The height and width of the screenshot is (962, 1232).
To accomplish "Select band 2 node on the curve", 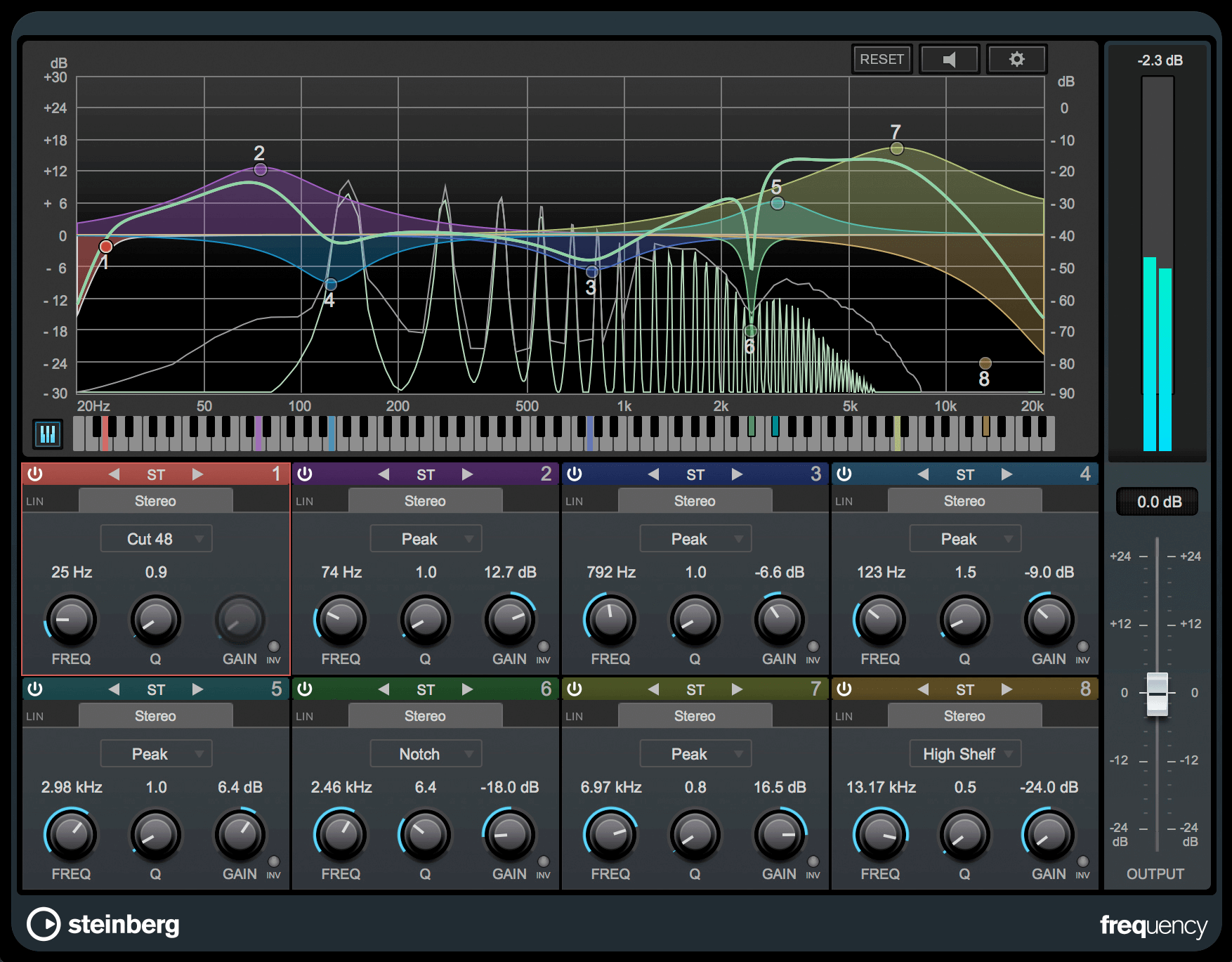I will pos(261,169).
